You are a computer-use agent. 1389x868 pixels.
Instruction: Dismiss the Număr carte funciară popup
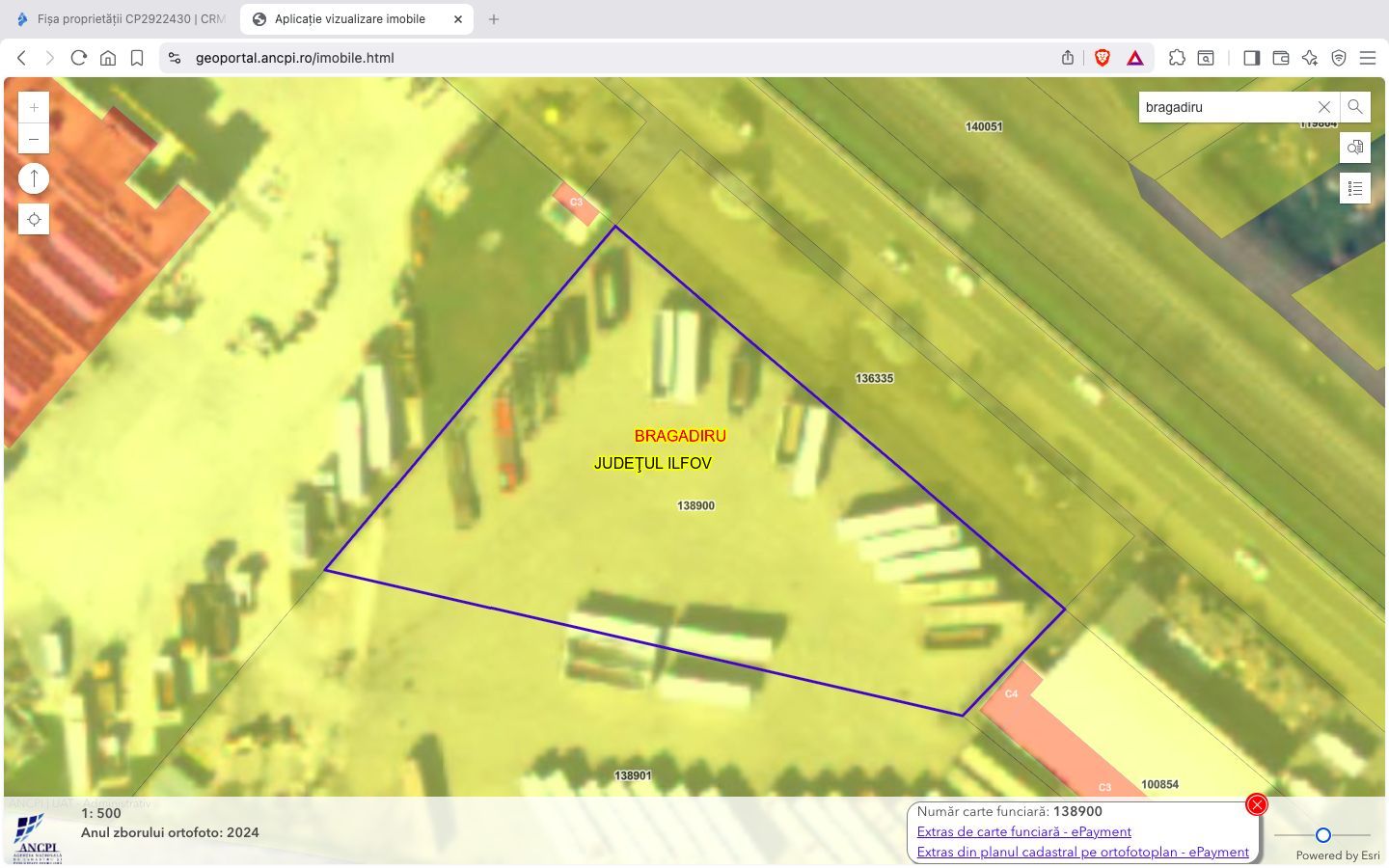(1256, 803)
